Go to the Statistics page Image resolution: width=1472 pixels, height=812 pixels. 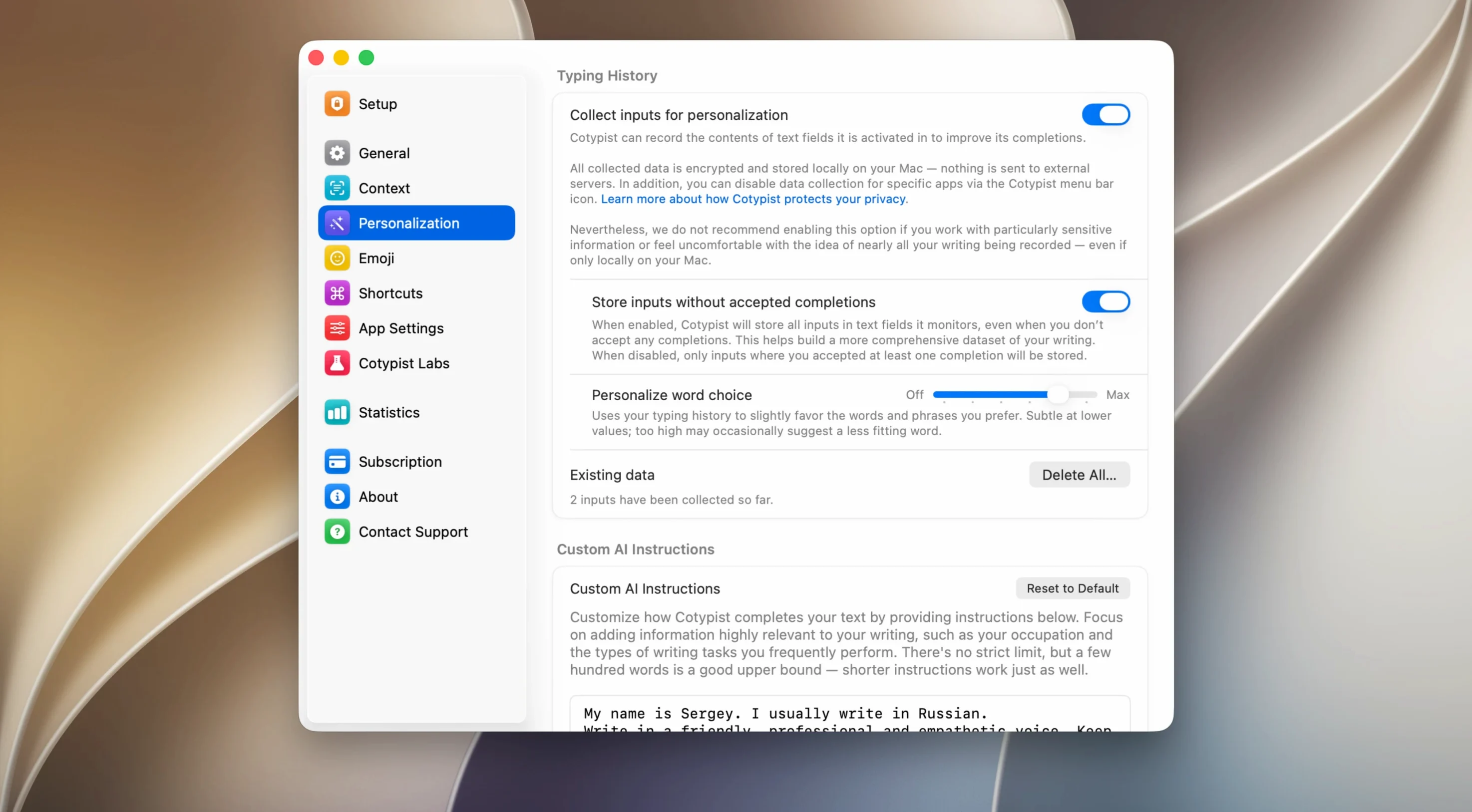pyautogui.click(x=416, y=412)
